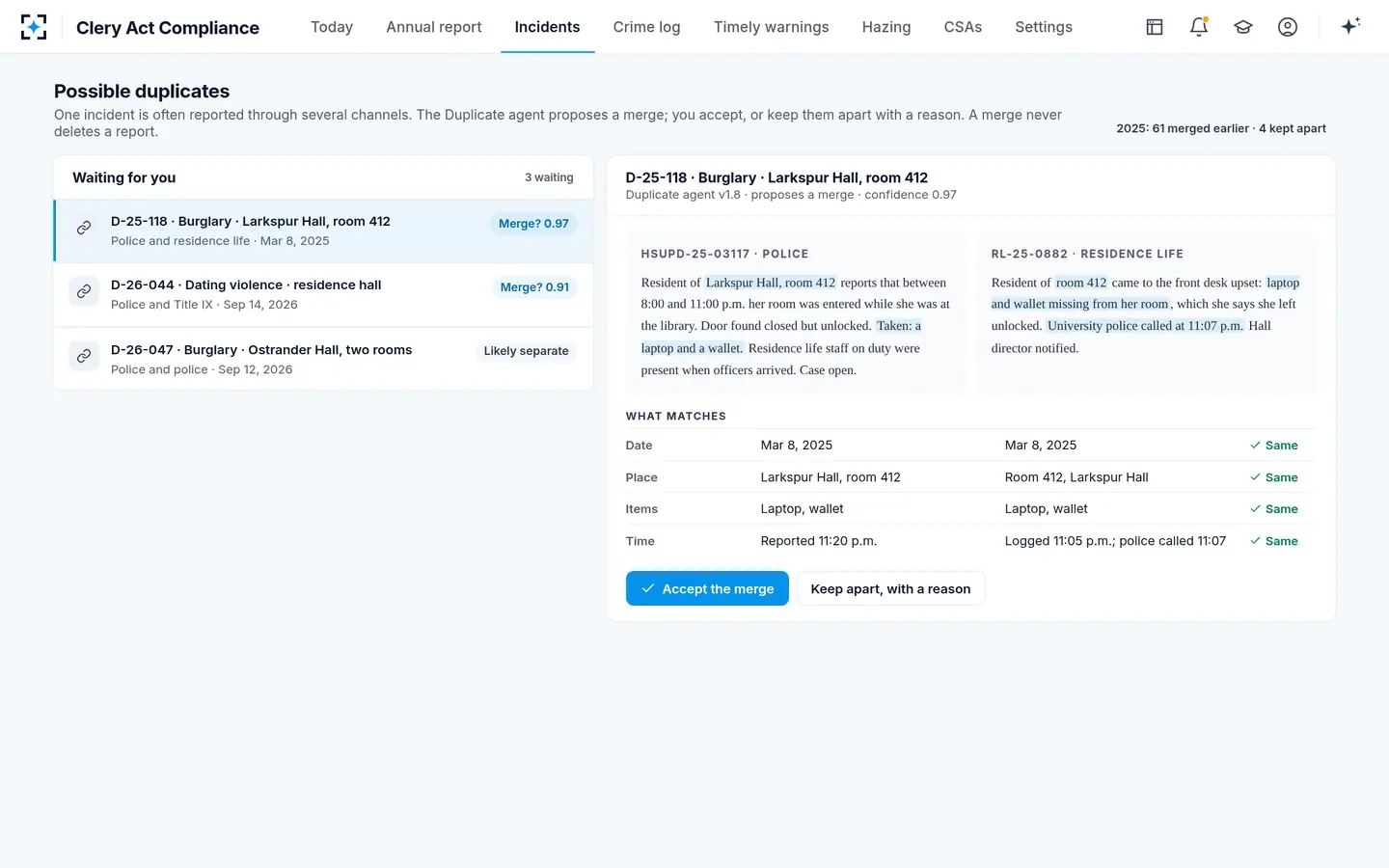
Task: Click the Reported 11:20 p.m. value
Action: click(x=819, y=541)
